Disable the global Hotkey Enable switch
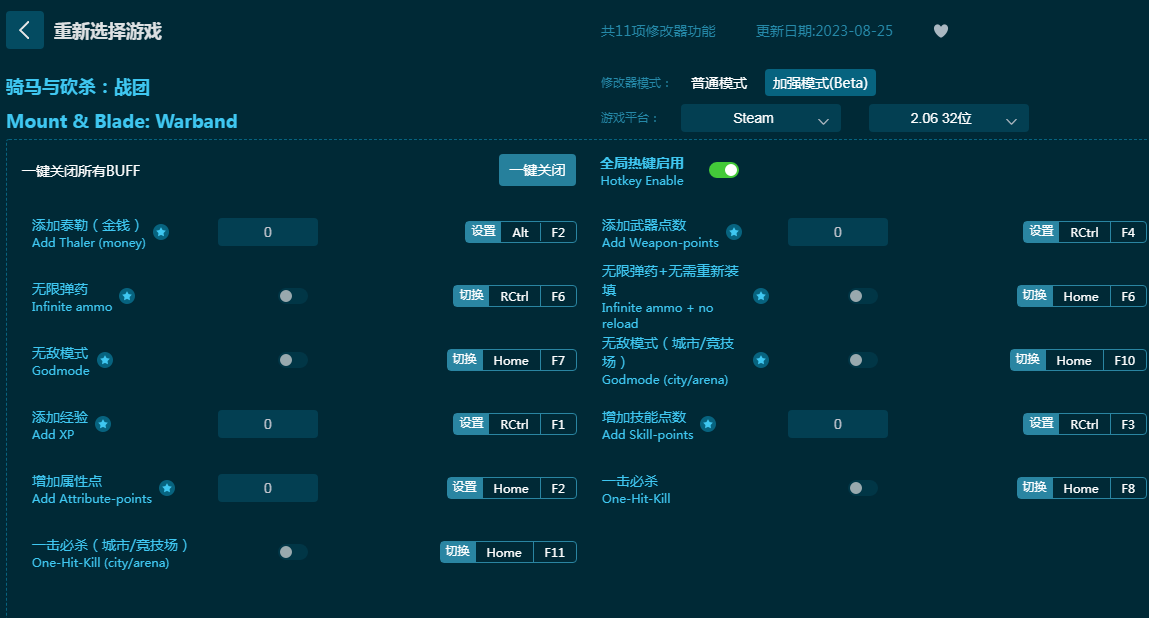The image size is (1149, 618). [x=724, y=170]
